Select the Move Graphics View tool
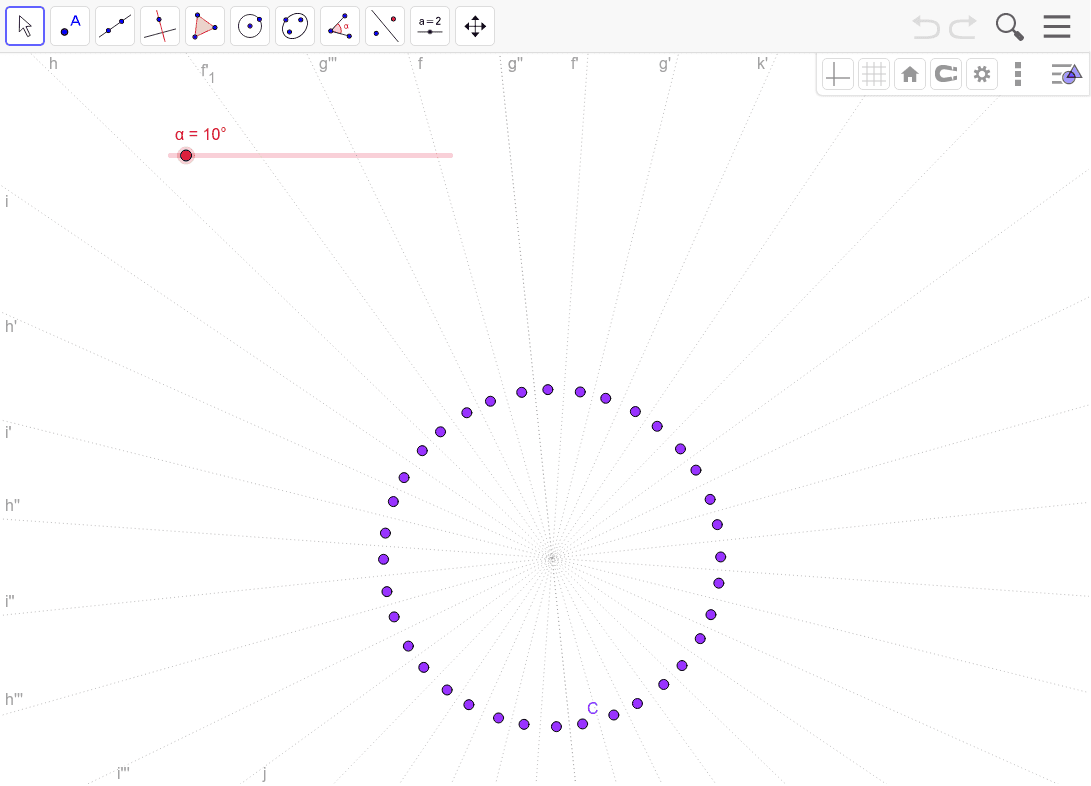Viewport: 1091px width, 786px height. [x=475, y=26]
